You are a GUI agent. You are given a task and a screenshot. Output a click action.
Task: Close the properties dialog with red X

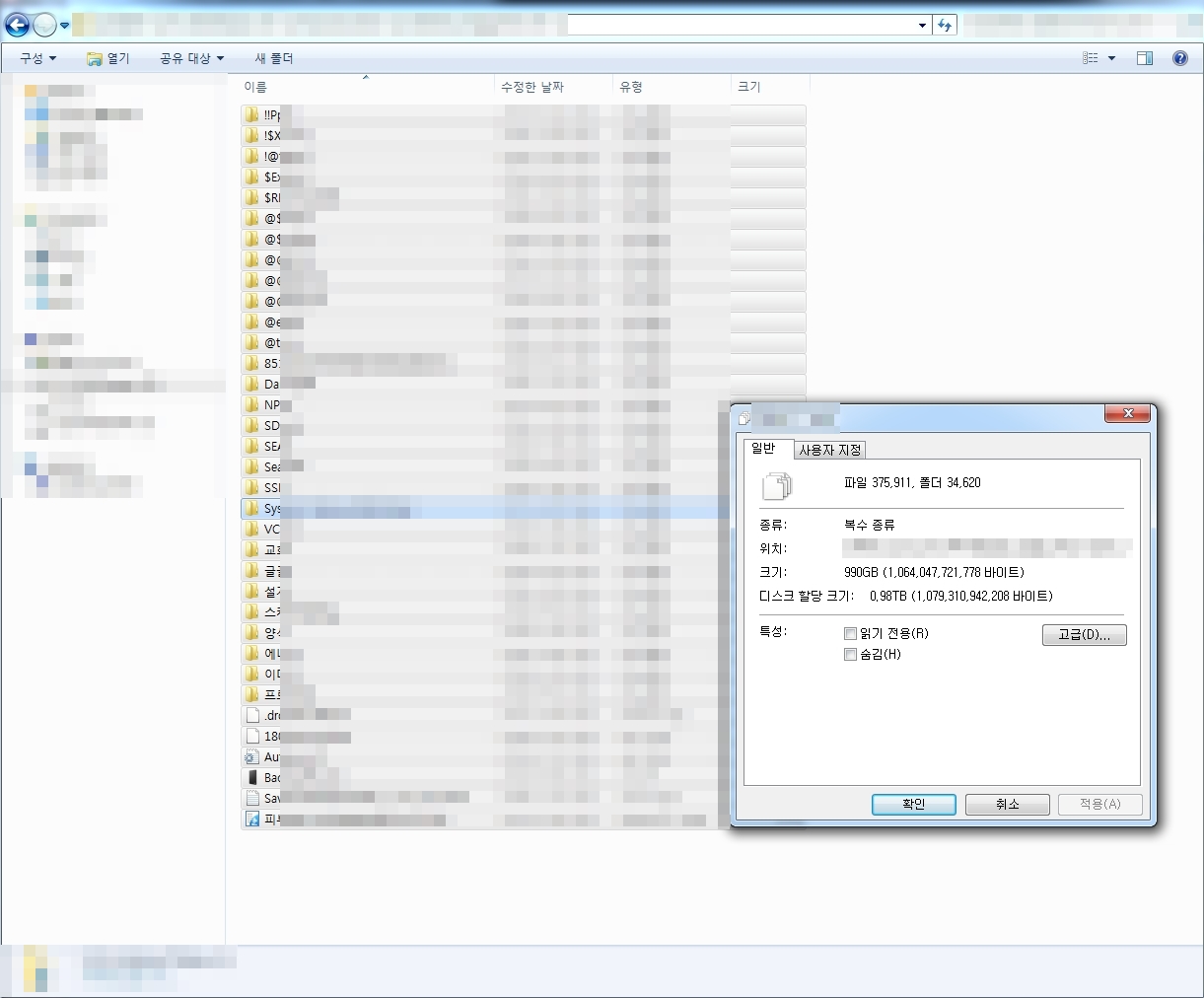point(1128,413)
